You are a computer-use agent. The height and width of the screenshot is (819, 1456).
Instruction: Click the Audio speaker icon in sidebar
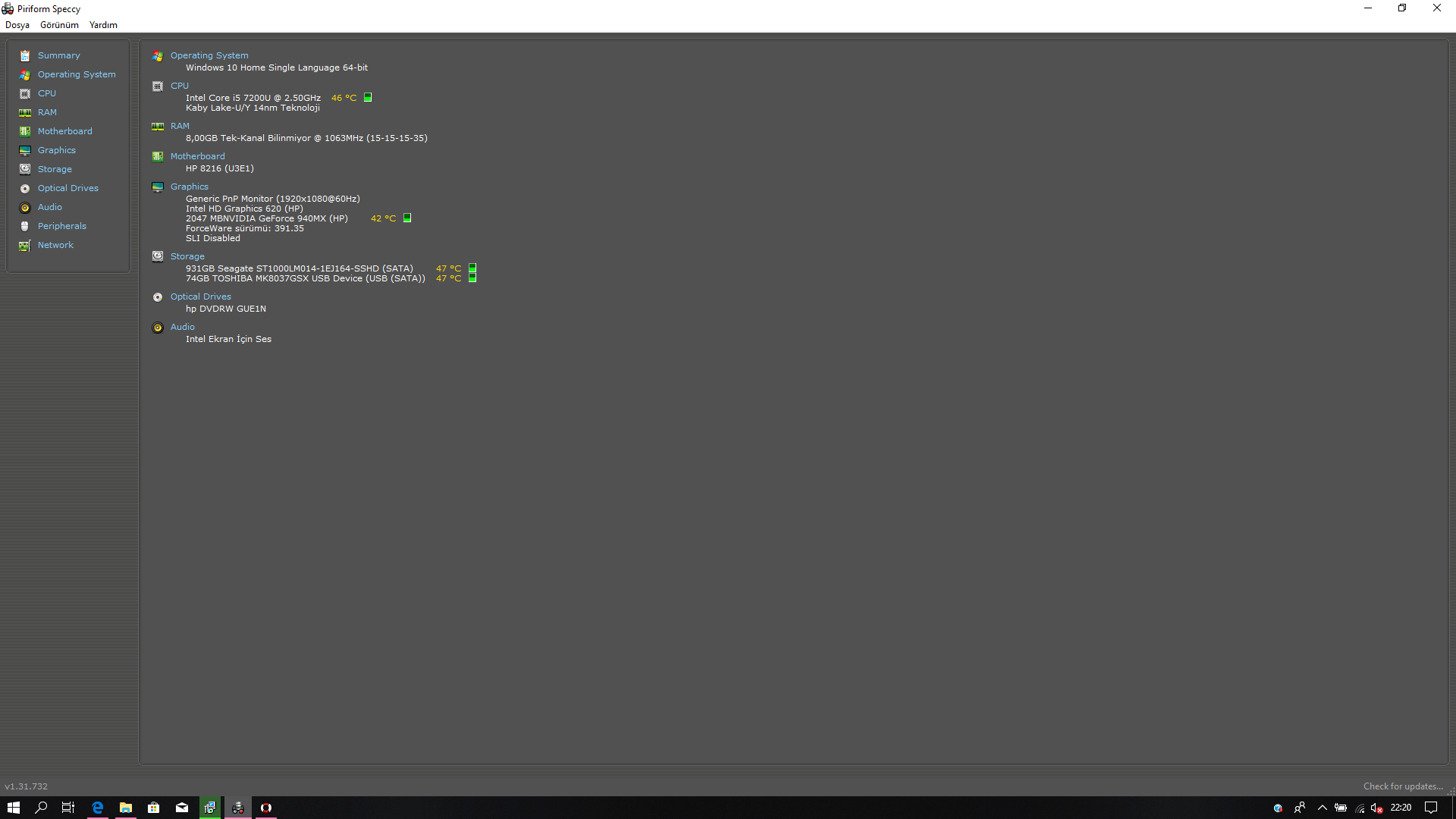coord(25,208)
